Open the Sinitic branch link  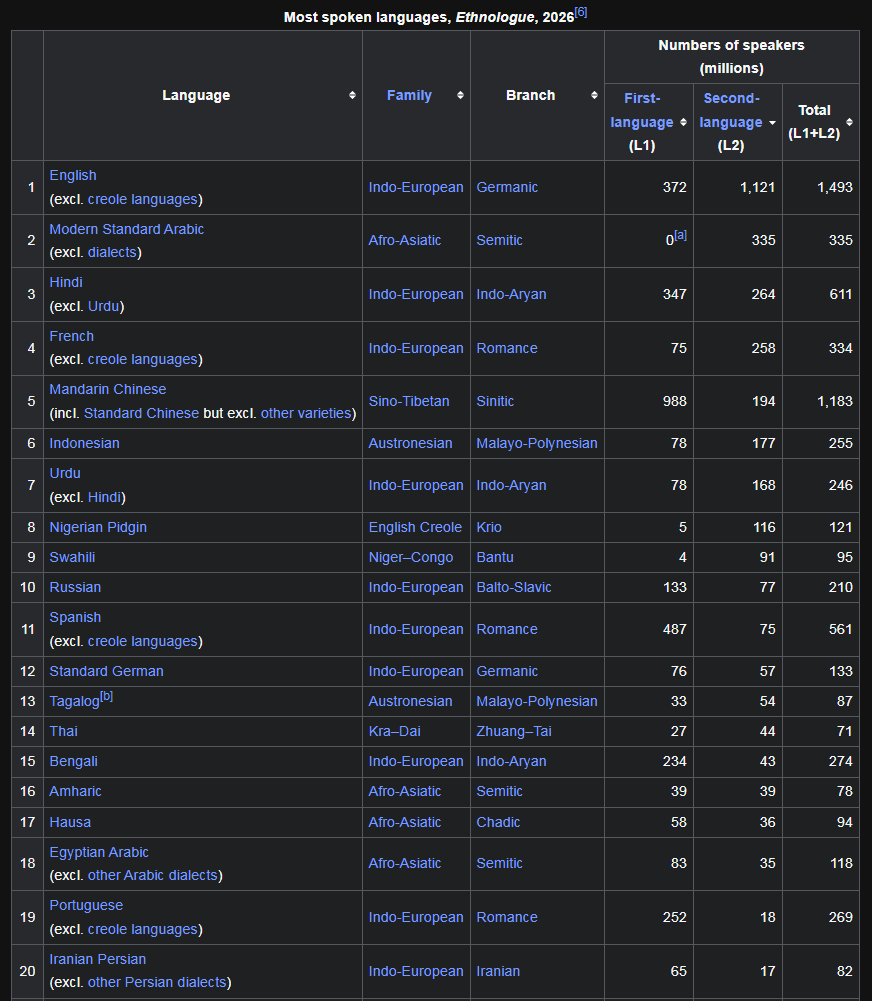pyautogui.click(x=495, y=401)
